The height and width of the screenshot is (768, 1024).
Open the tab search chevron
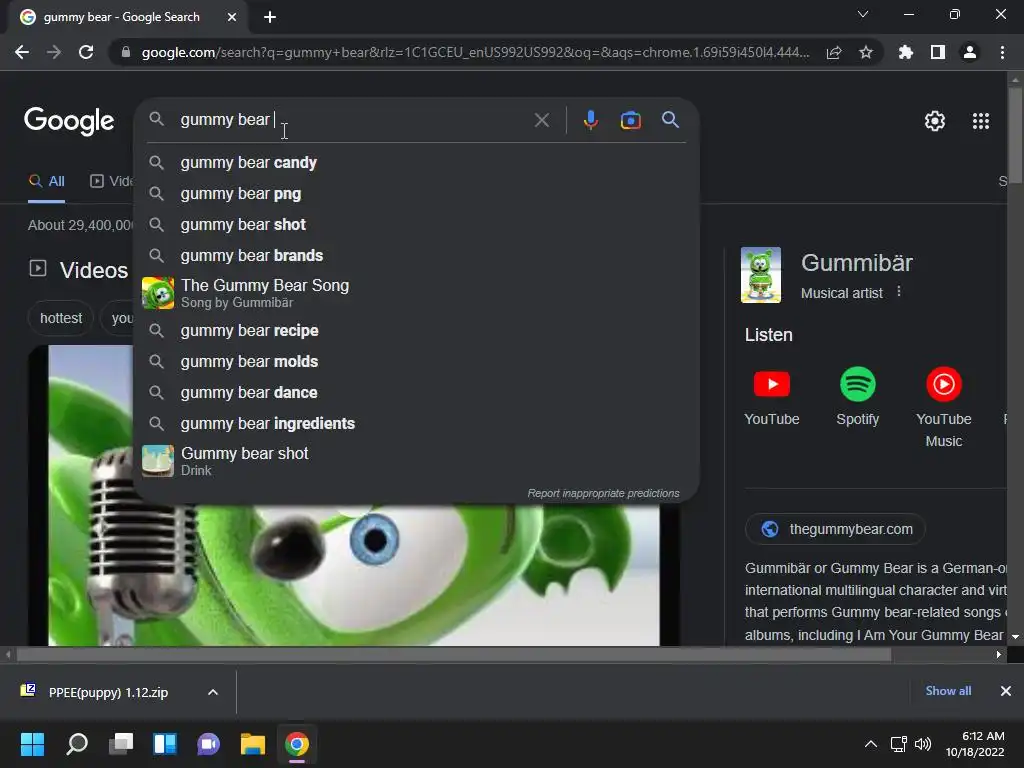[x=863, y=14]
